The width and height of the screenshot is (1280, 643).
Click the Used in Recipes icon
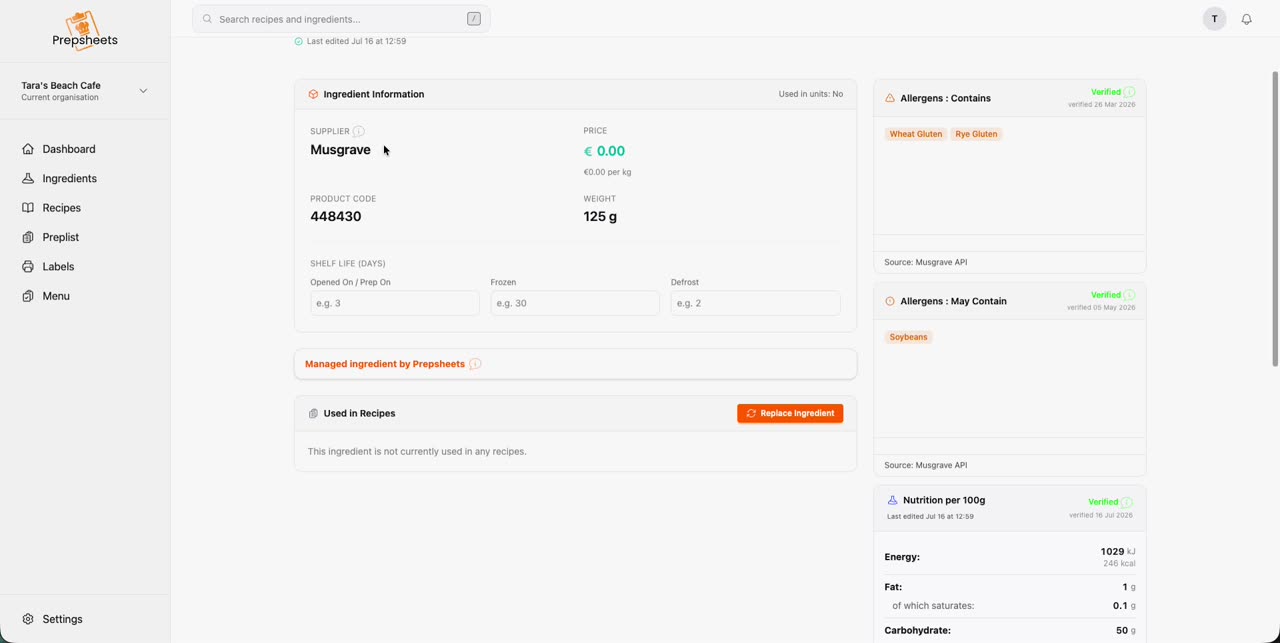pyautogui.click(x=313, y=413)
